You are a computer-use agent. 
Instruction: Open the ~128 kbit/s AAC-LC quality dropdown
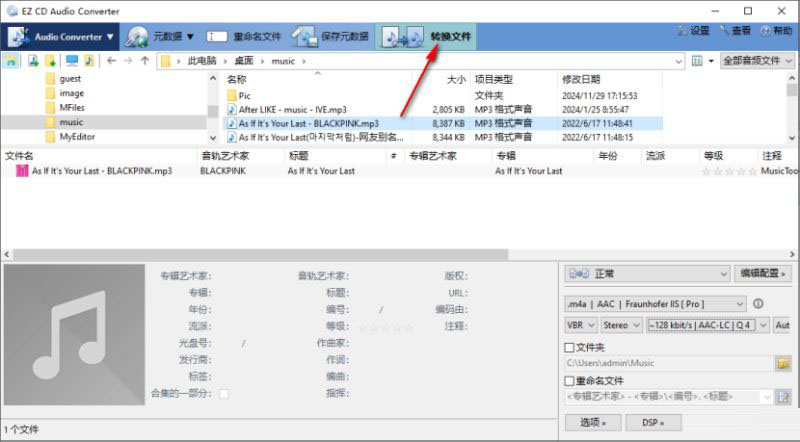tap(707, 325)
